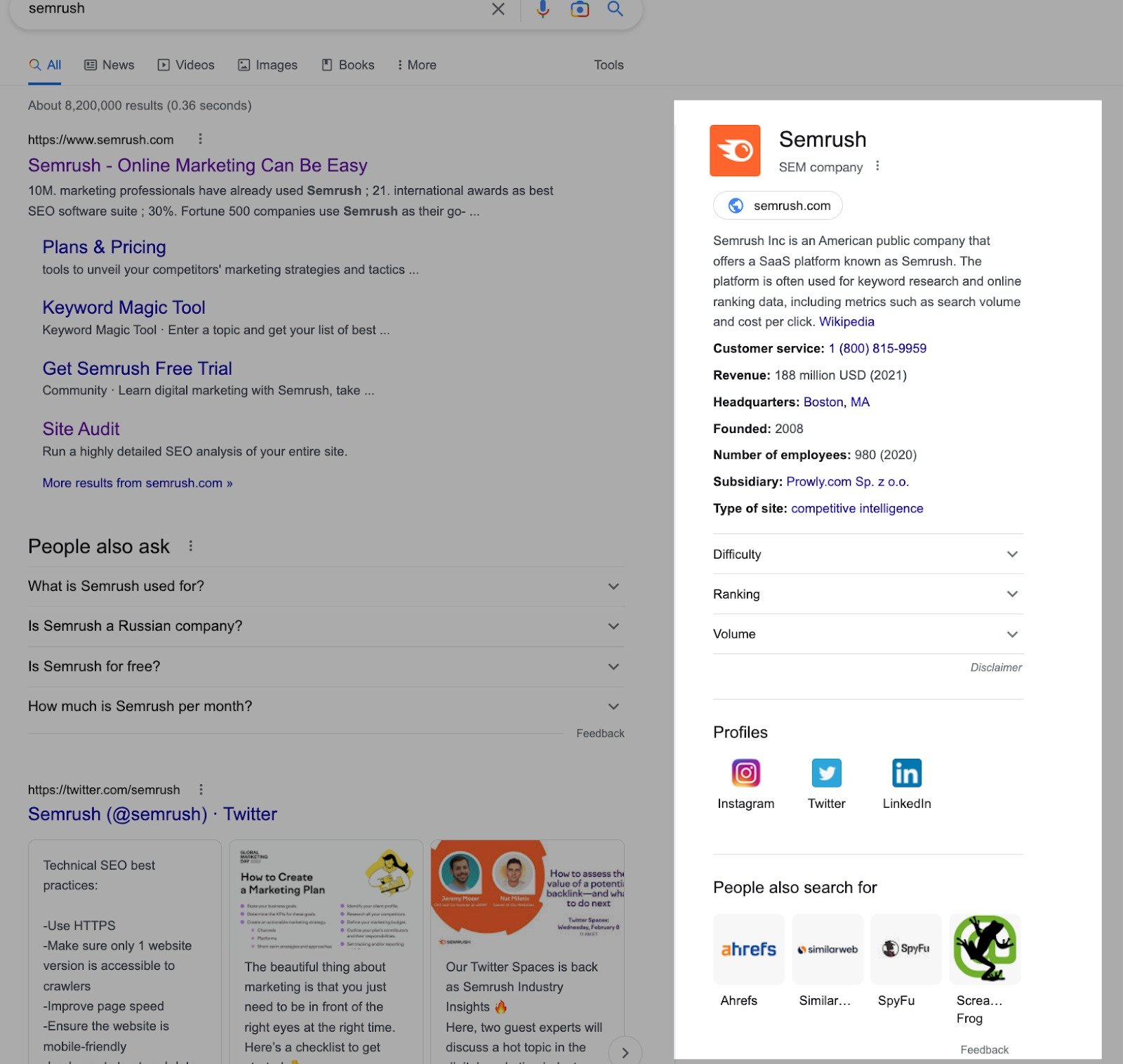Click the microphone voice search icon
1123x1064 pixels.
pyautogui.click(x=542, y=10)
